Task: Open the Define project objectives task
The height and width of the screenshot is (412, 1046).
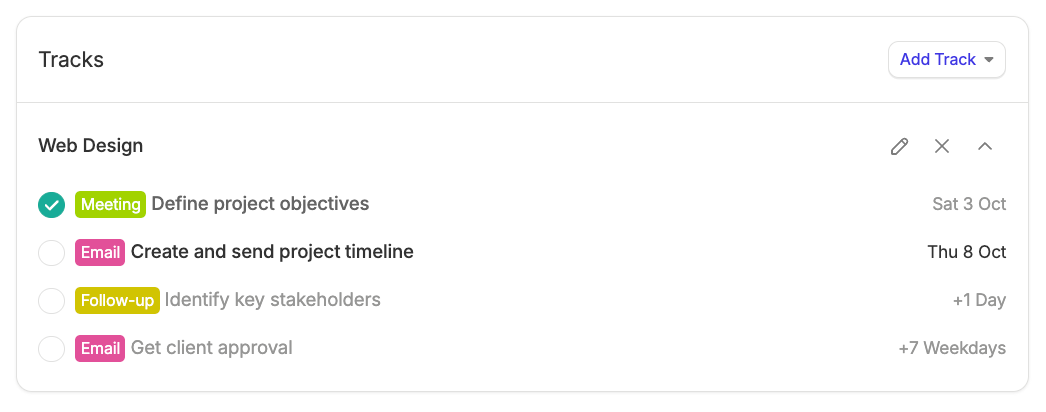Action: [x=260, y=203]
